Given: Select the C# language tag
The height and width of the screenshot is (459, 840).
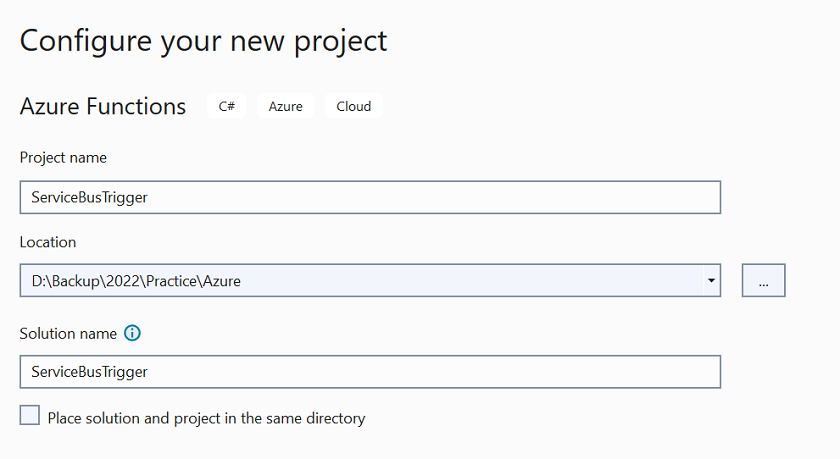Looking at the screenshot, I should (227, 106).
